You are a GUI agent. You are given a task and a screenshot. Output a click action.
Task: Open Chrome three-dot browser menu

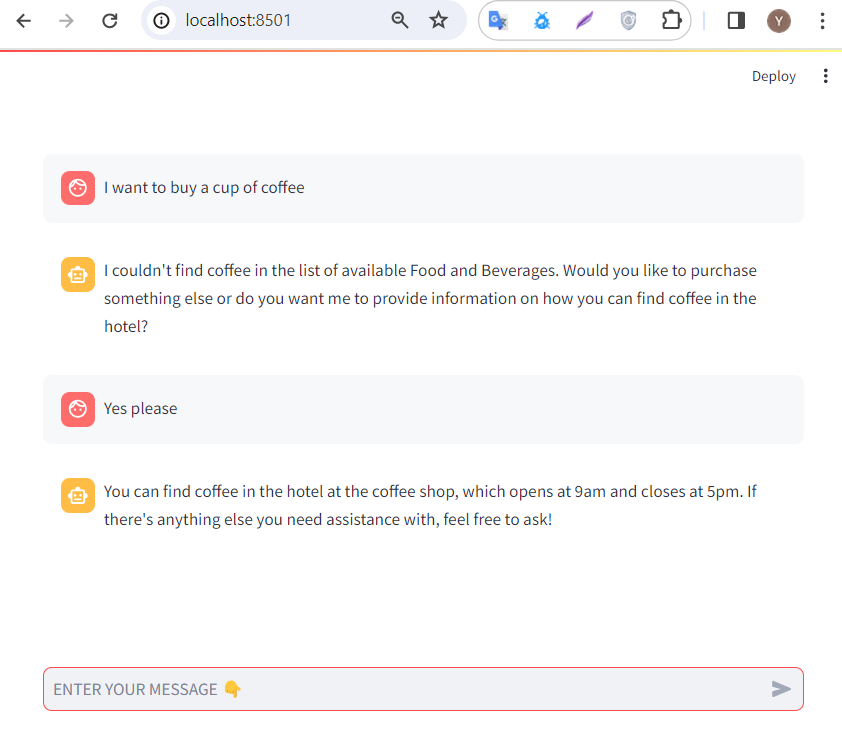tap(822, 20)
